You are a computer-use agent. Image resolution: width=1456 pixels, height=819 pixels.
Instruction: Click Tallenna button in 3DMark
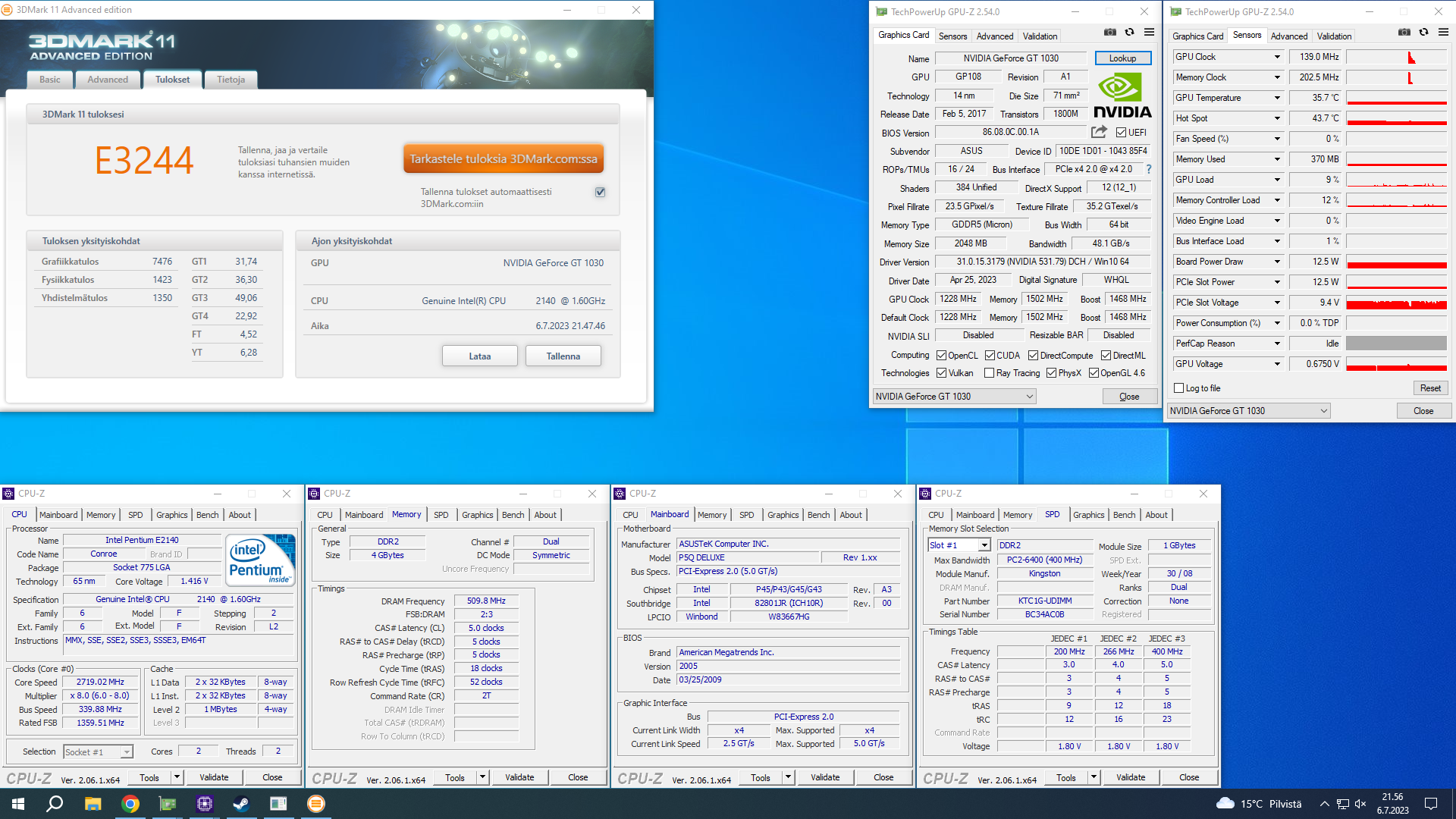563,356
